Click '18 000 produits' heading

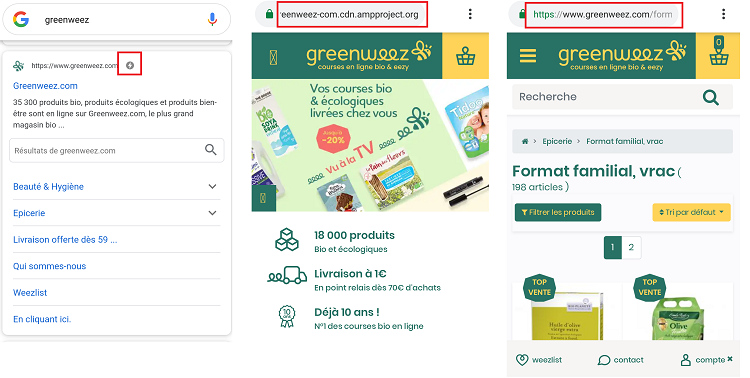pos(354,235)
